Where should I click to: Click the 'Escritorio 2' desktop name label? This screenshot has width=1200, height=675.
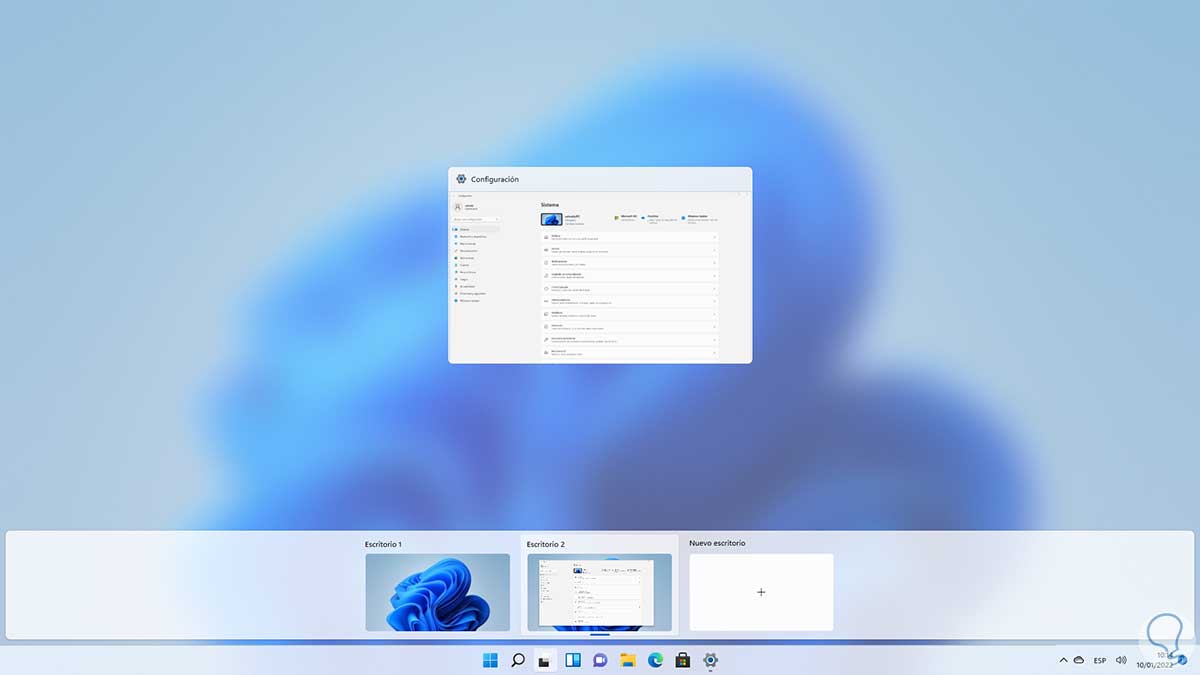pos(546,545)
